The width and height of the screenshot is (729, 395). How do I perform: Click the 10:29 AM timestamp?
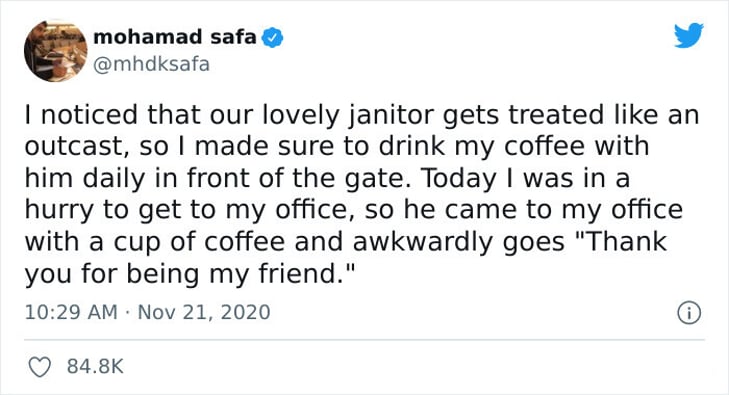[71, 312]
